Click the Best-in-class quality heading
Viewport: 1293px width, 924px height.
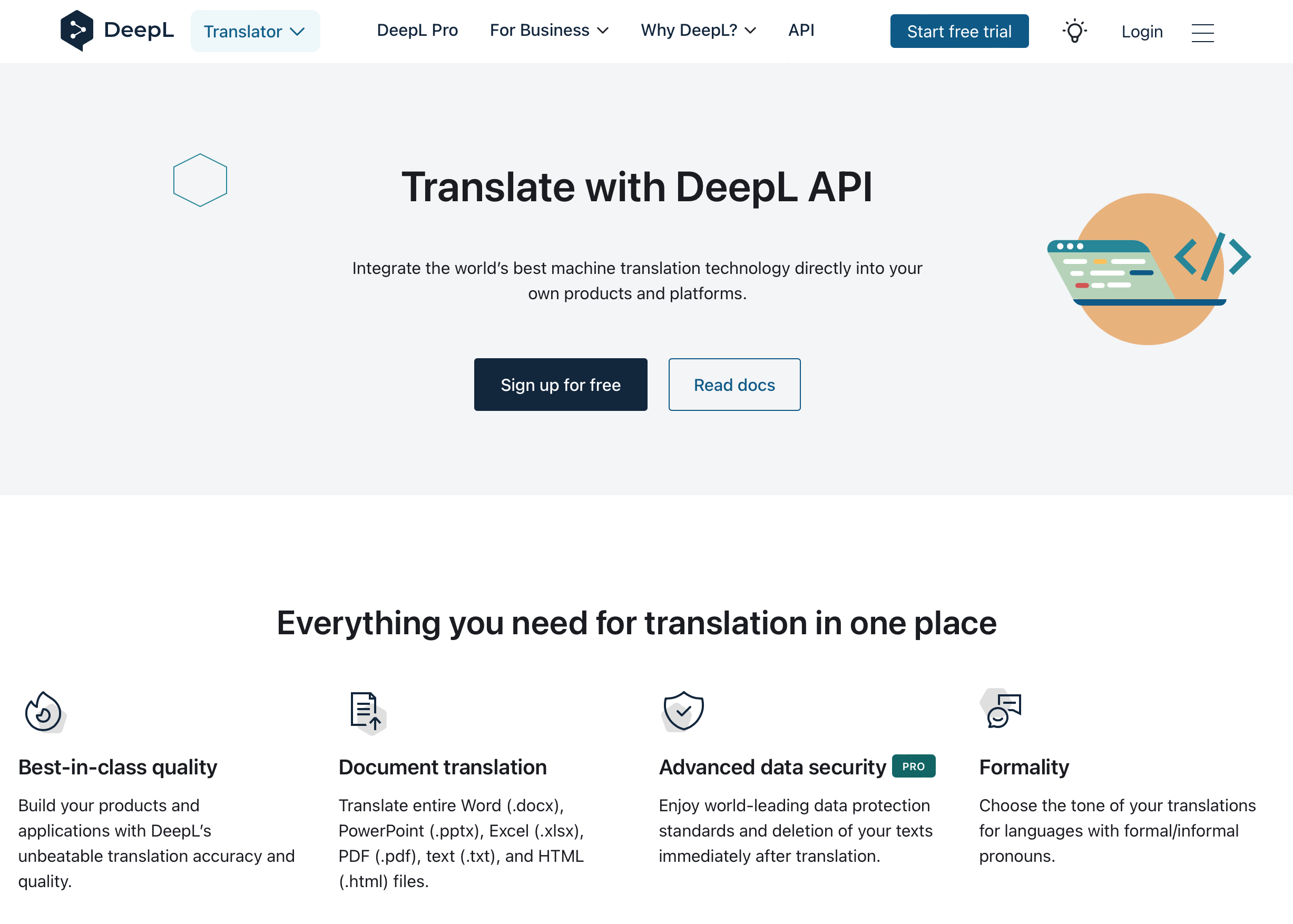(x=118, y=767)
